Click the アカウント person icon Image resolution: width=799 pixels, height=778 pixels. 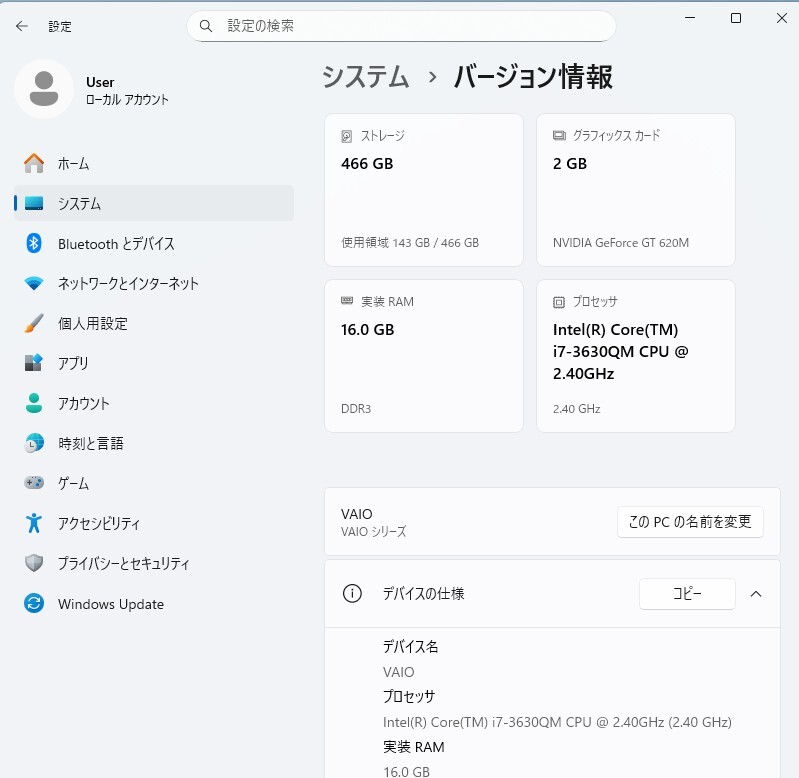34,403
